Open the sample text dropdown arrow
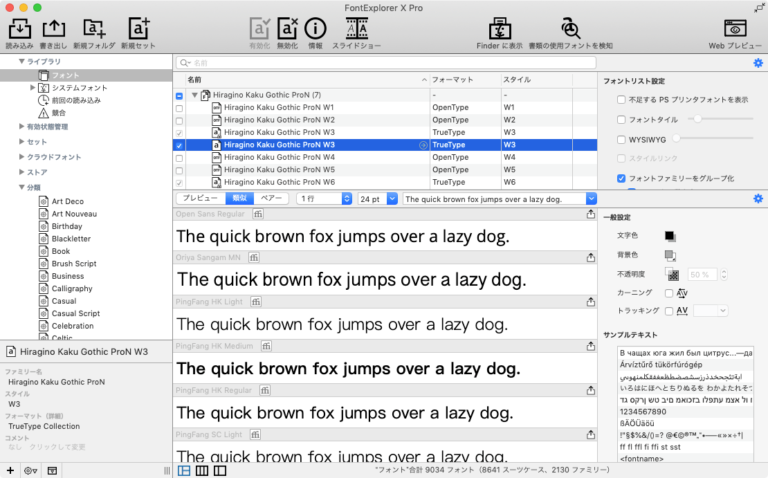The width and height of the screenshot is (768, 478). [591, 199]
